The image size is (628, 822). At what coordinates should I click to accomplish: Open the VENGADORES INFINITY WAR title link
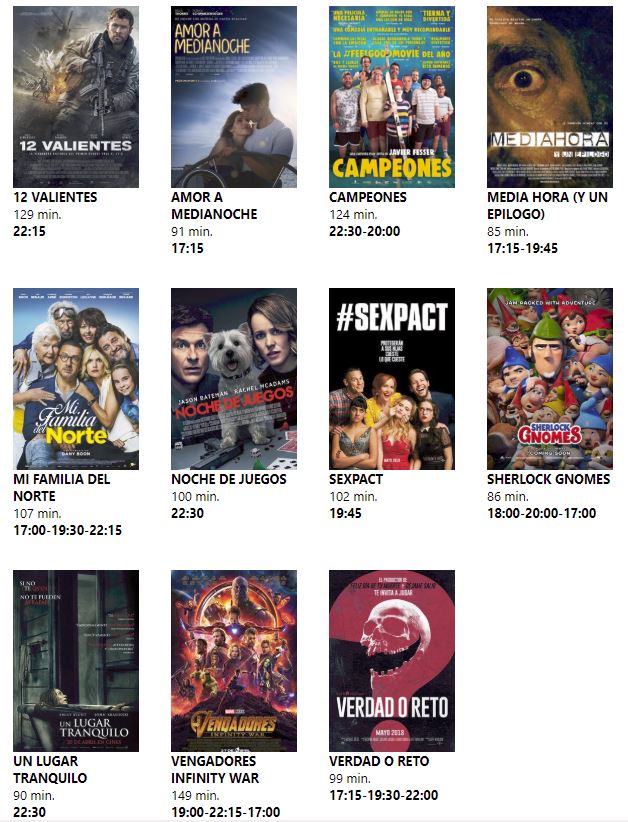point(215,770)
